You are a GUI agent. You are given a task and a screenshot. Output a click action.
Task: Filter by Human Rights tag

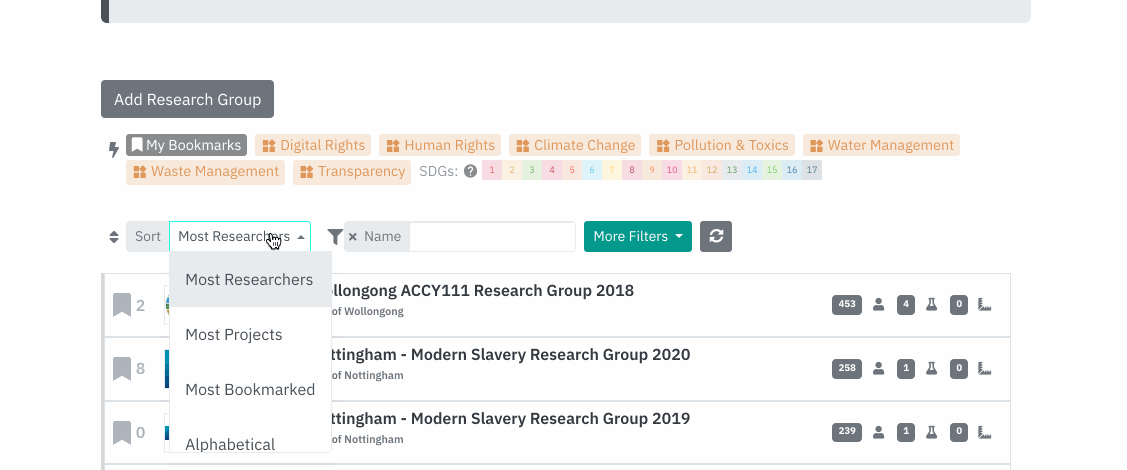[440, 145]
